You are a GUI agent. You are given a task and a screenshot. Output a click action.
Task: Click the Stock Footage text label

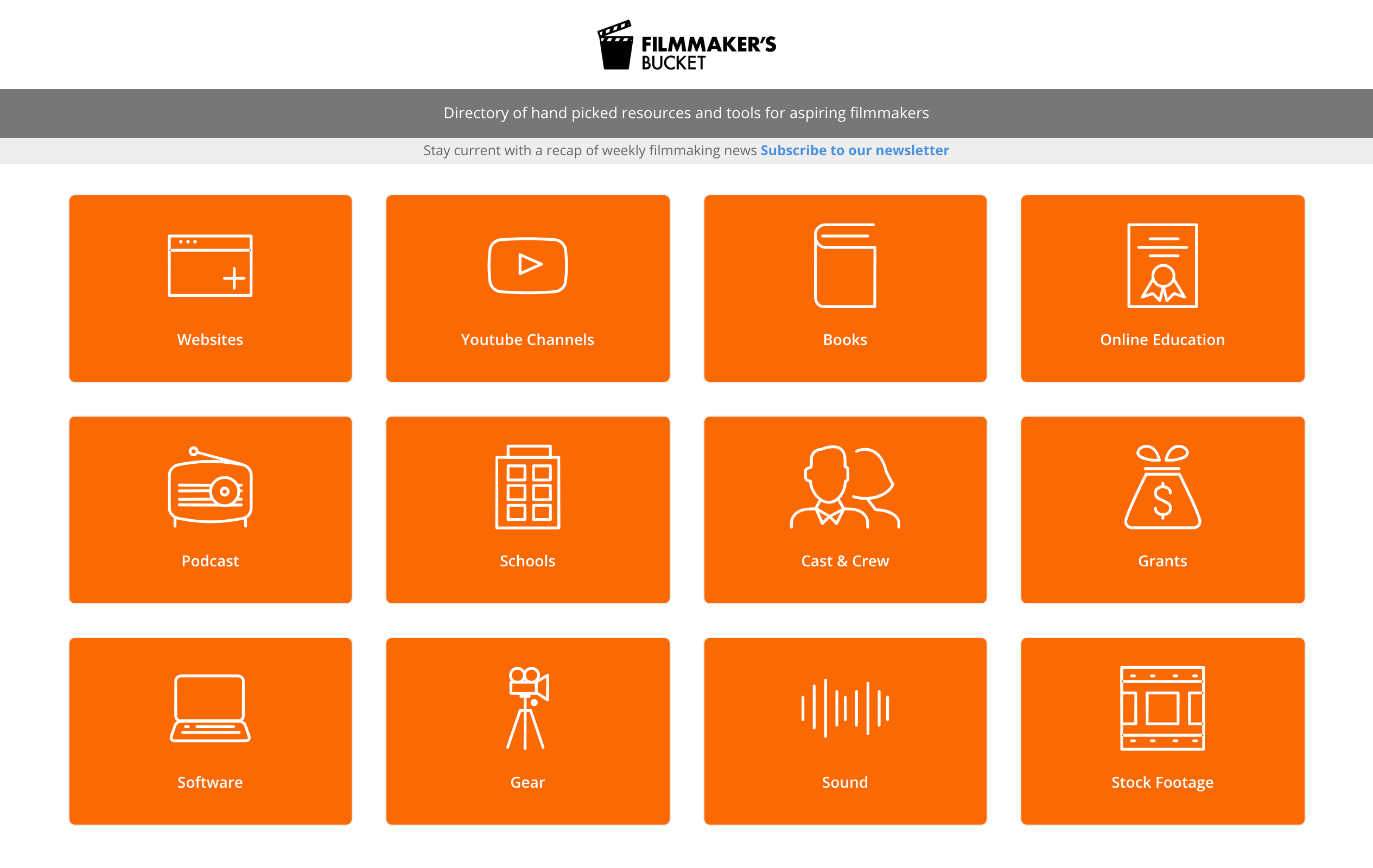tap(1162, 782)
